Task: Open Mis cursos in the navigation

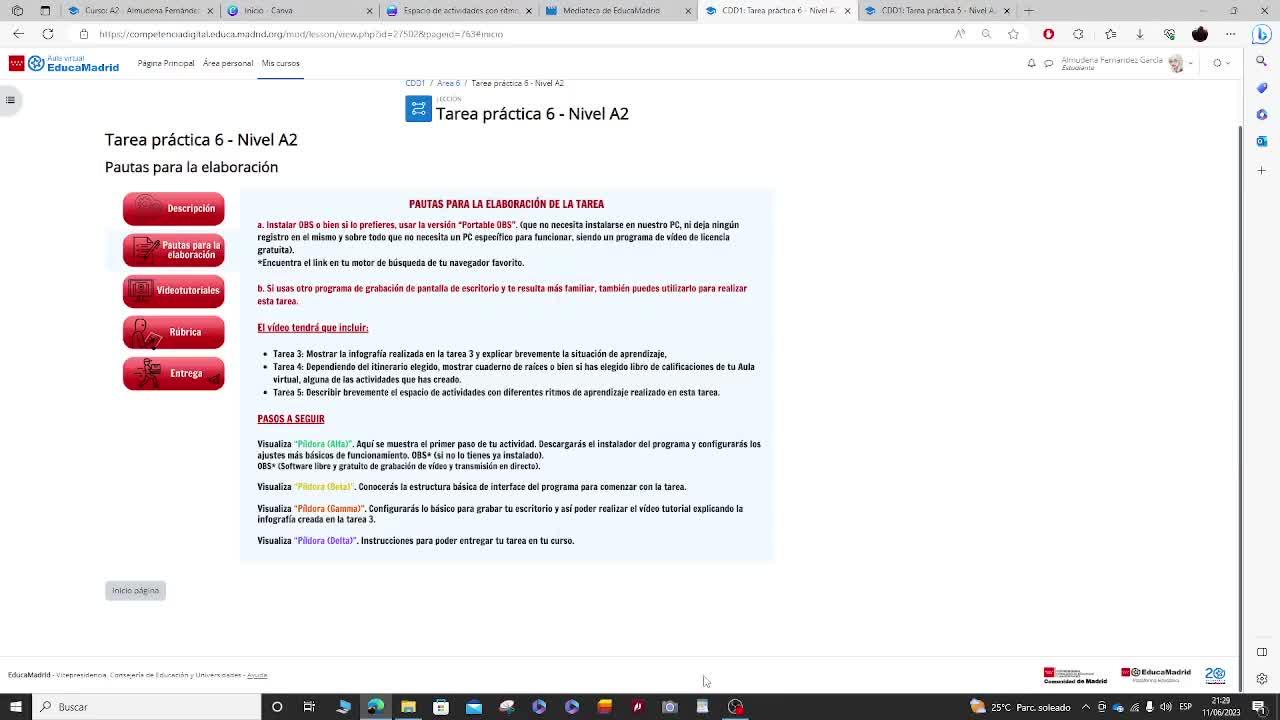Action: pos(280,63)
